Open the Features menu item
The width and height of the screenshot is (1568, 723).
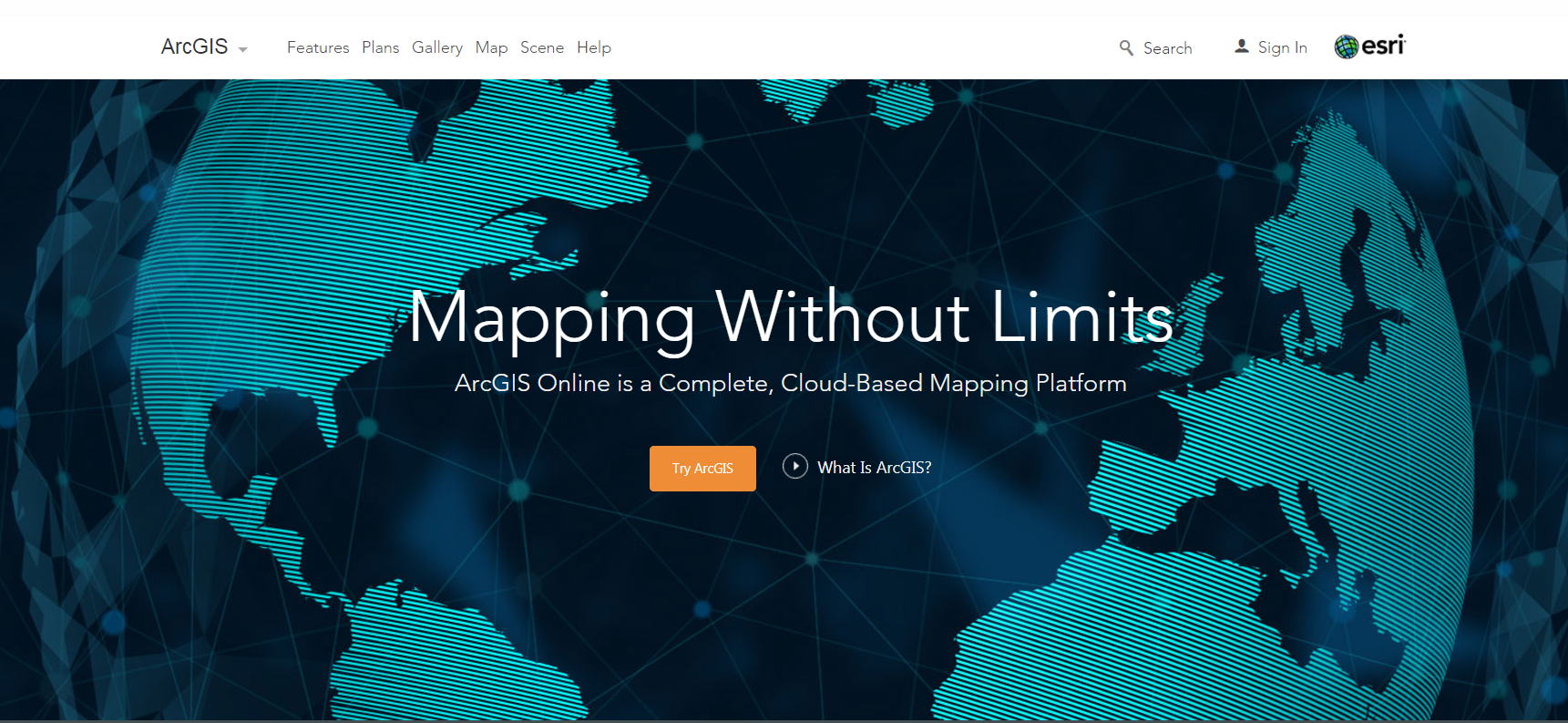click(x=318, y=47)
